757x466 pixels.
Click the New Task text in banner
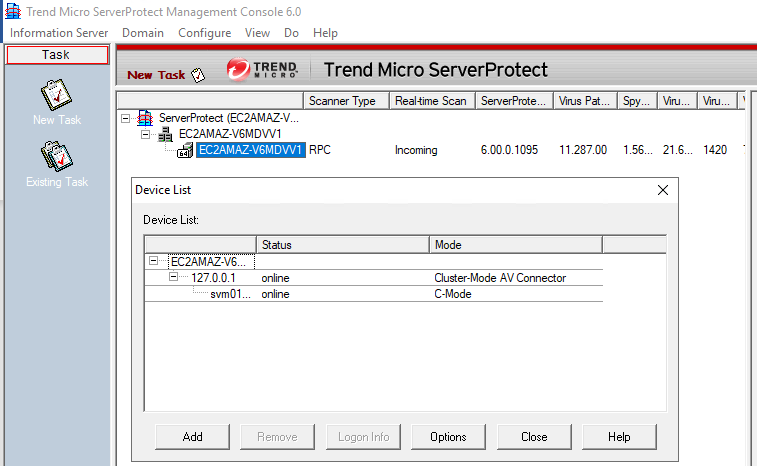(x=156, y=75)
